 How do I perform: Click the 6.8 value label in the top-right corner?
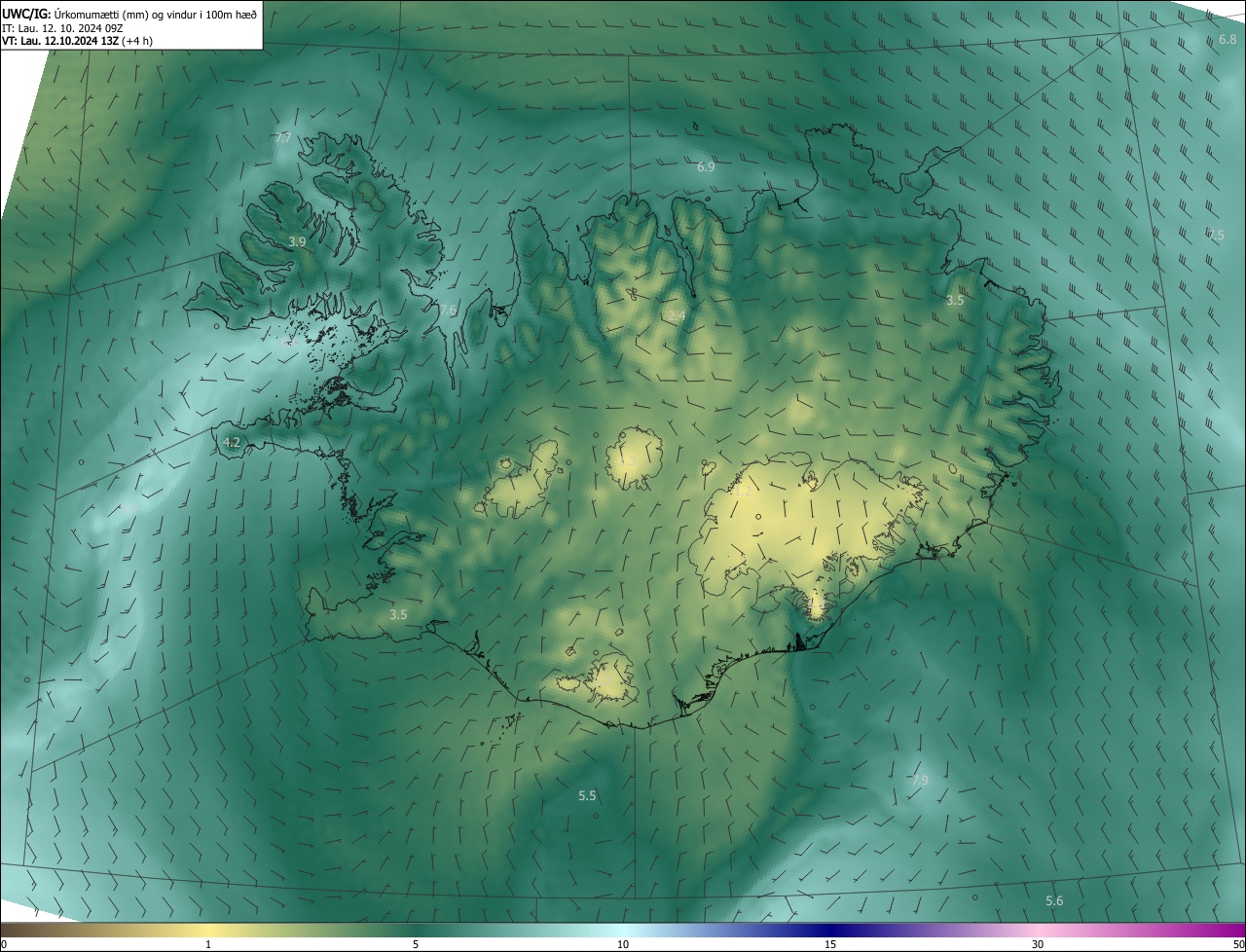(x=1228, y=40)
